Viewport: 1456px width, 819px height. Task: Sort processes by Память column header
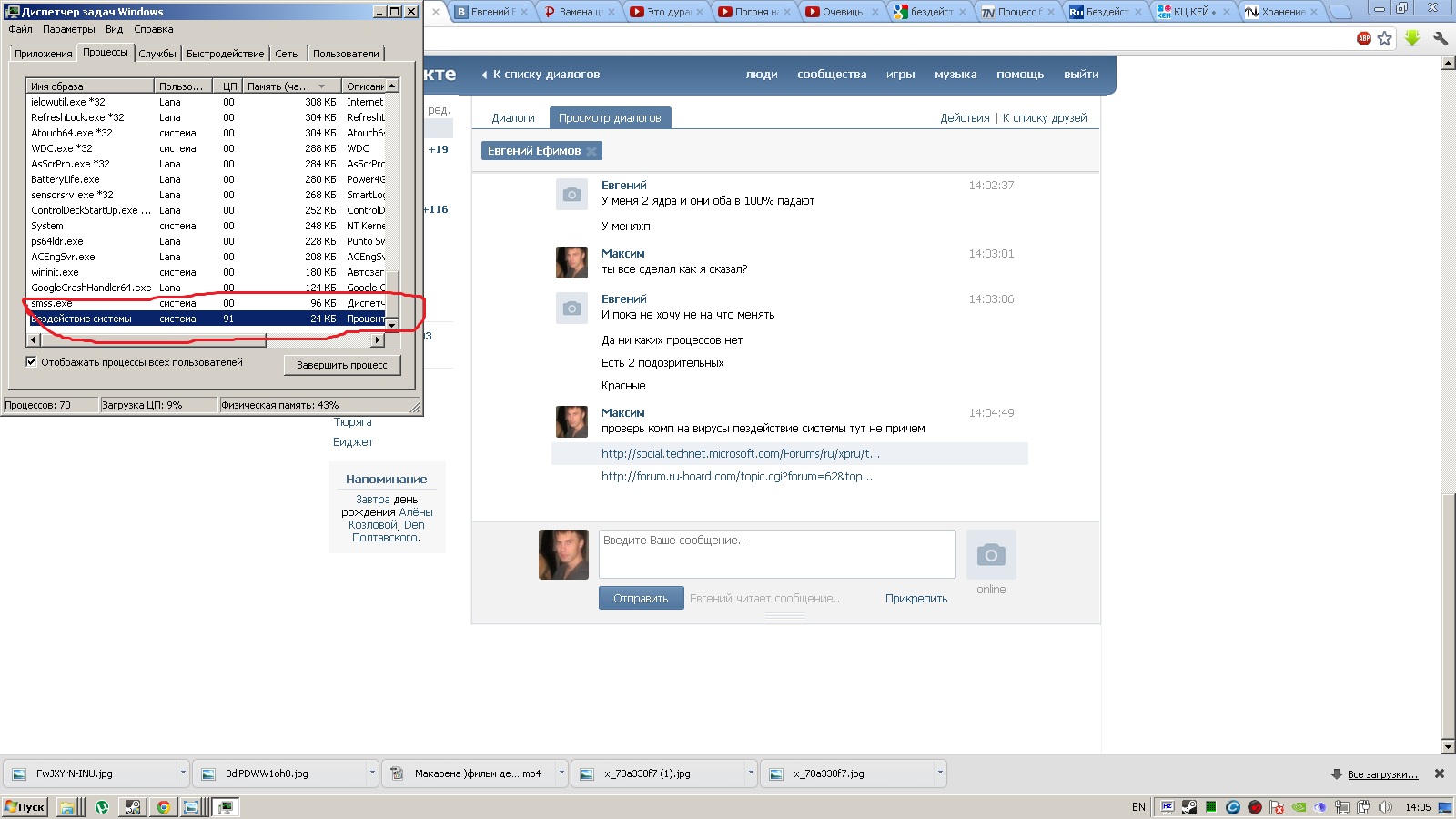[291, 86]
